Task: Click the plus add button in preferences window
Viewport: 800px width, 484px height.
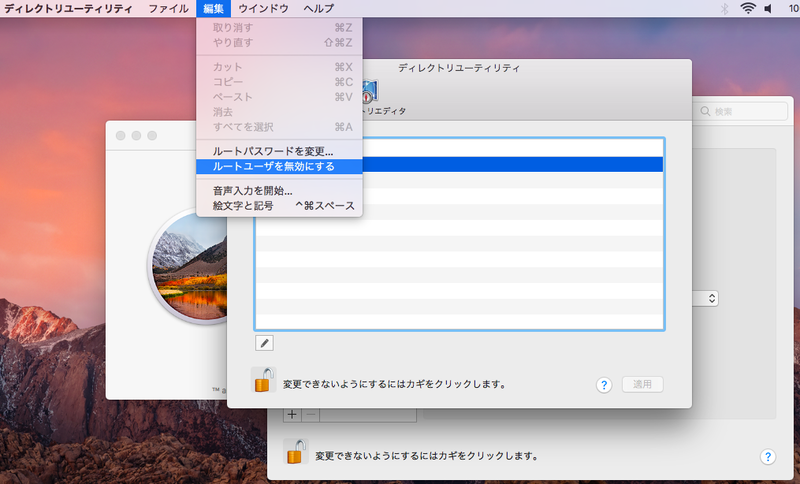Action: (292, 414)
